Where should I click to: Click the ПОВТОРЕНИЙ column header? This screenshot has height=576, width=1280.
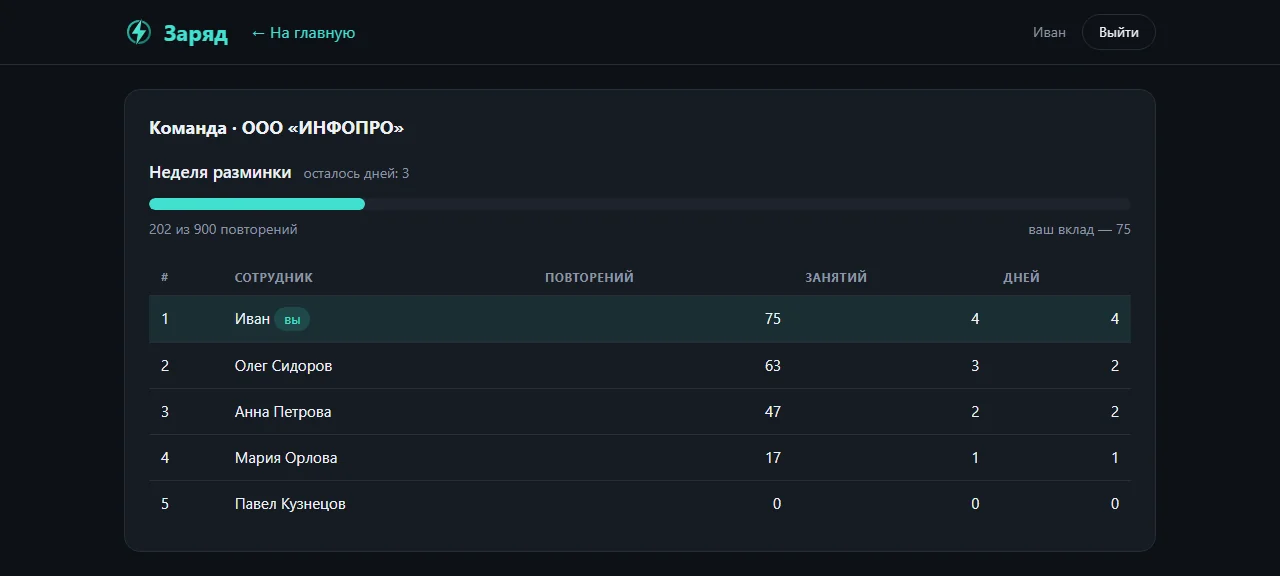point(589,277)
